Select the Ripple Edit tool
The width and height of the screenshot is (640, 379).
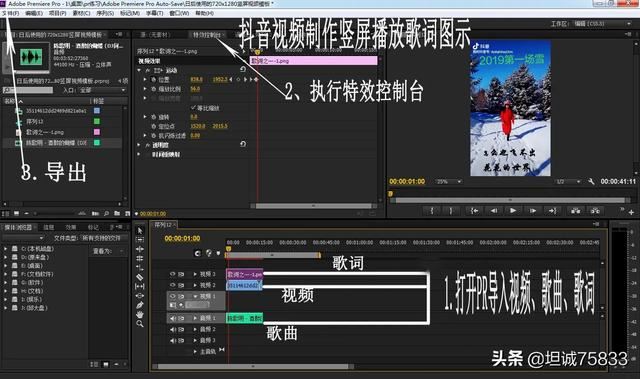(x=140, y=249)
